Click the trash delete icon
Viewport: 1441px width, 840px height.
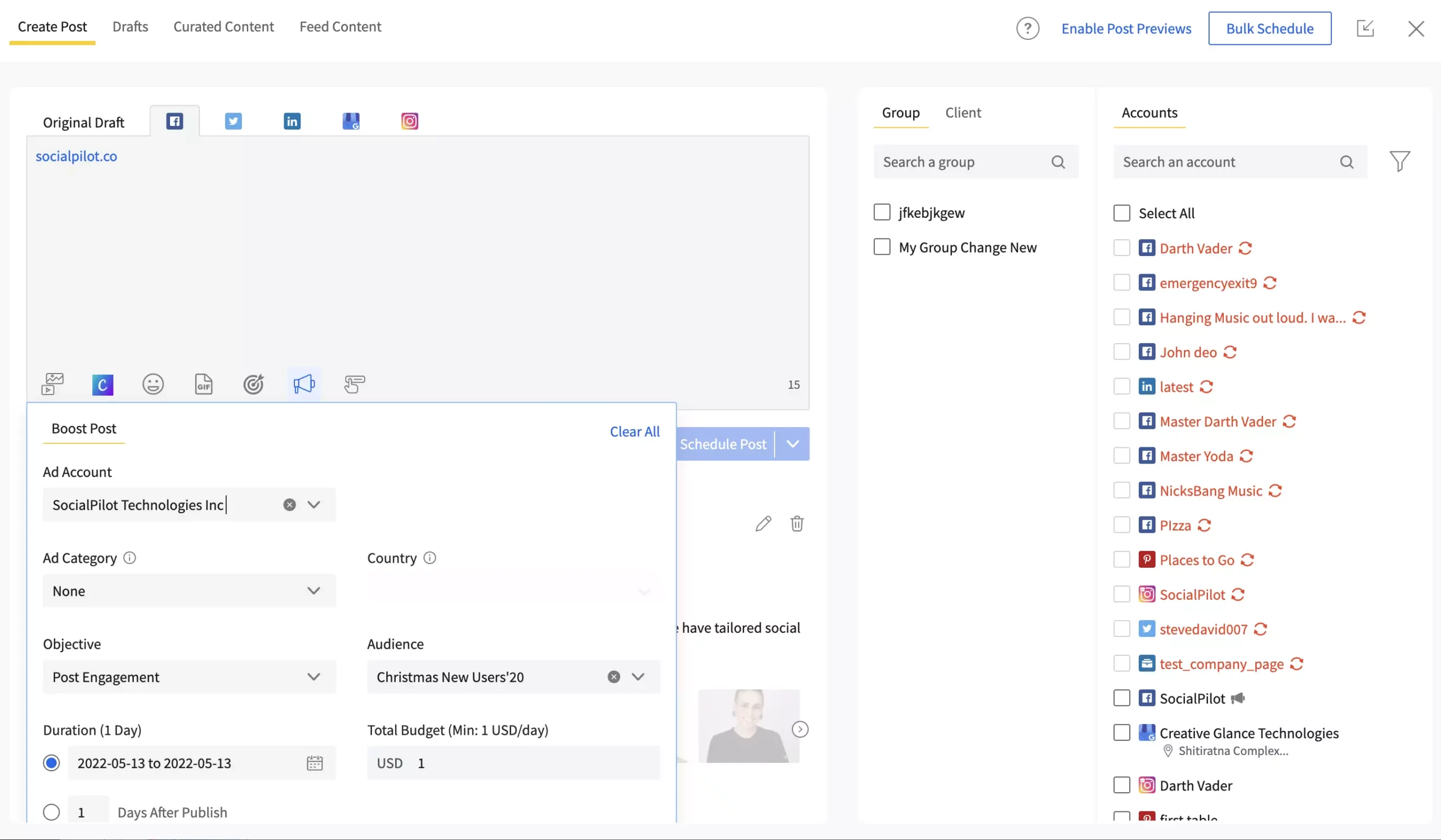[x=797, y=523]
